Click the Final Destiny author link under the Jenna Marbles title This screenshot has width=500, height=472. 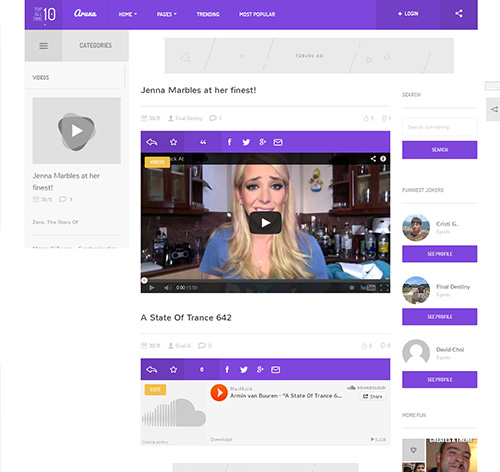tap(189, 118)
